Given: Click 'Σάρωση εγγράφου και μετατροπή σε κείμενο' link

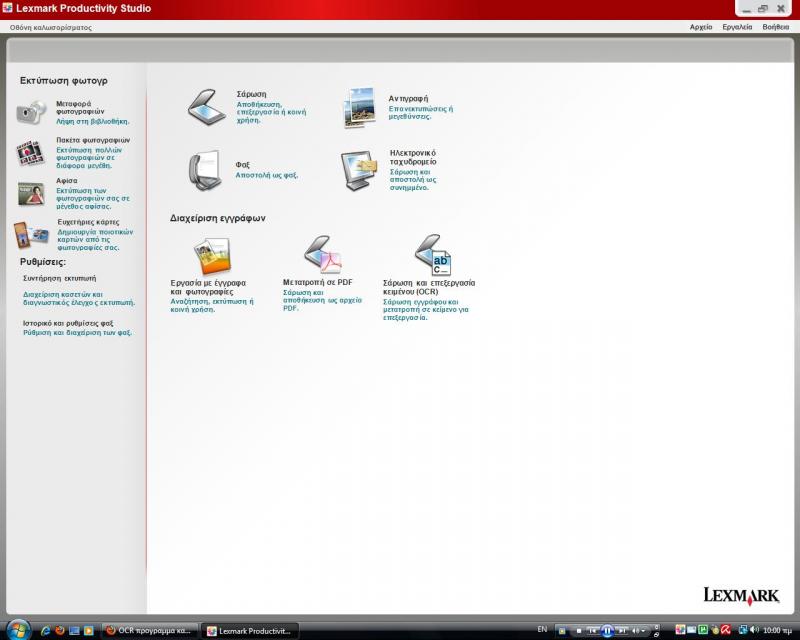Looking at the screenshot, I should (x=426, y=309).
